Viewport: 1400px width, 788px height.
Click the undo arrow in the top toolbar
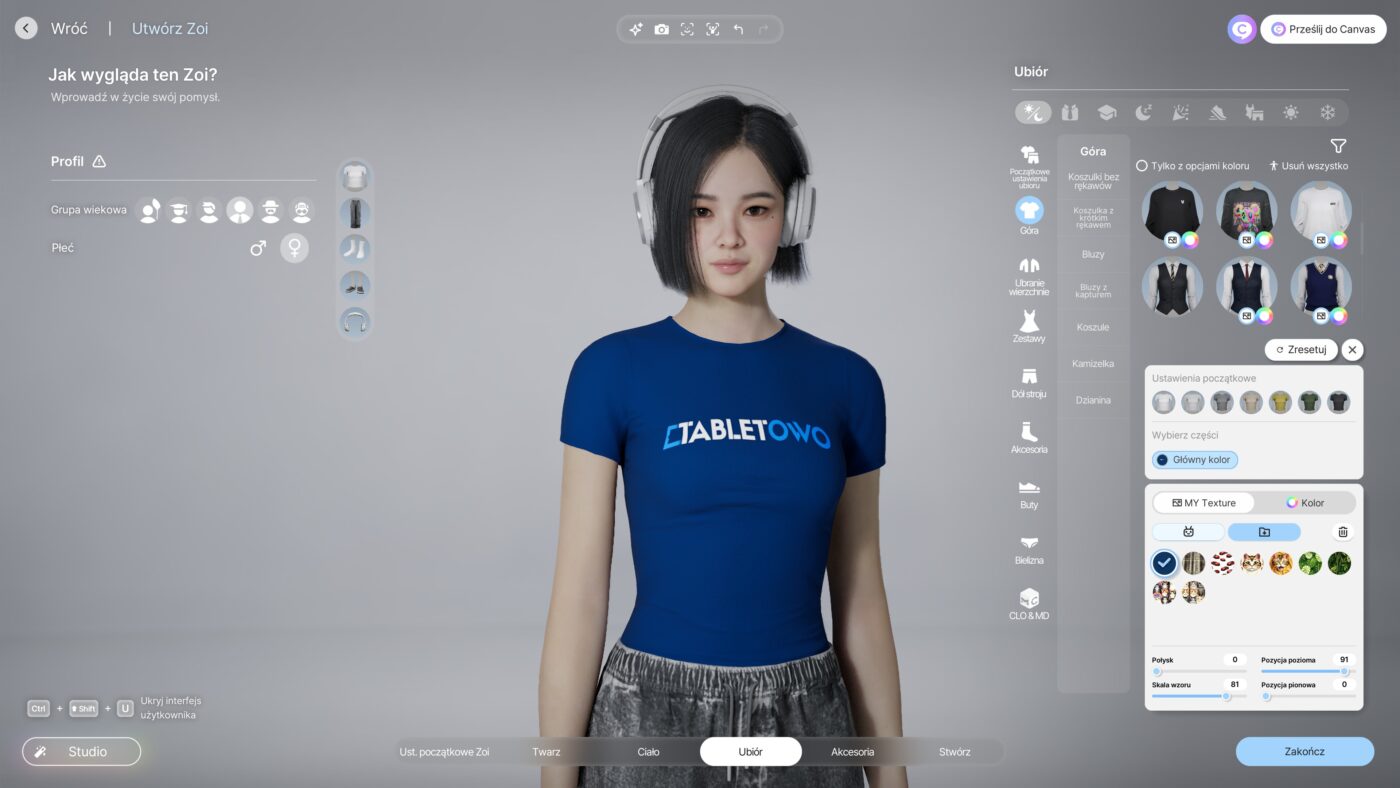(x=738, y=30)
